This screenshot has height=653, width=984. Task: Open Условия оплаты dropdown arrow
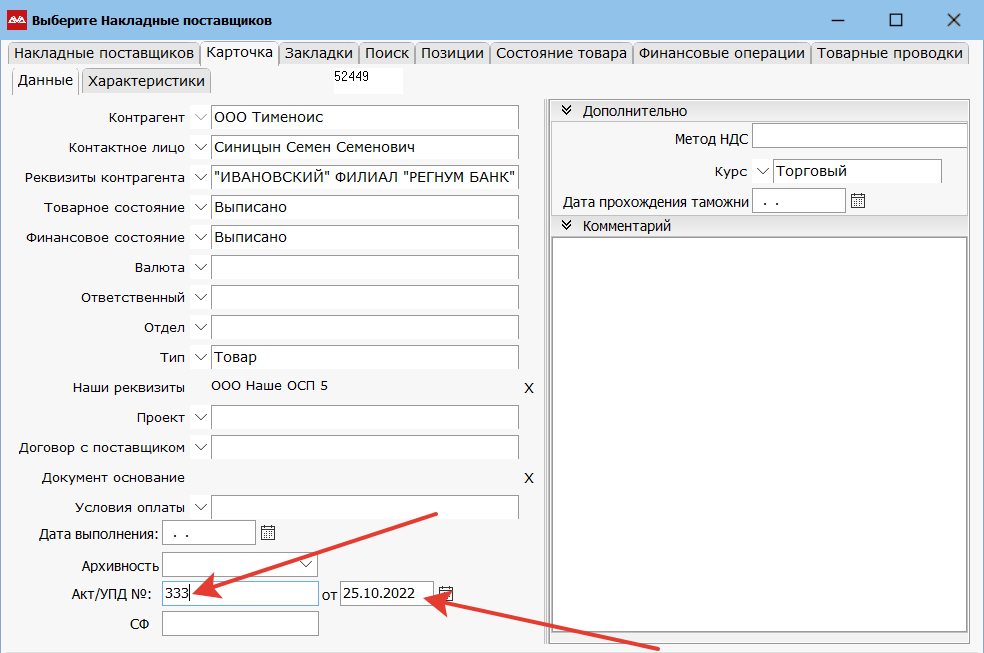click(200, 507)
